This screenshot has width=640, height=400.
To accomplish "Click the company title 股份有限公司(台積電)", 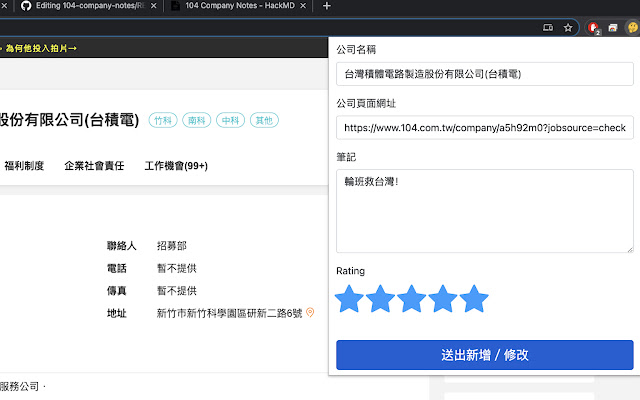I will (69, 120).
